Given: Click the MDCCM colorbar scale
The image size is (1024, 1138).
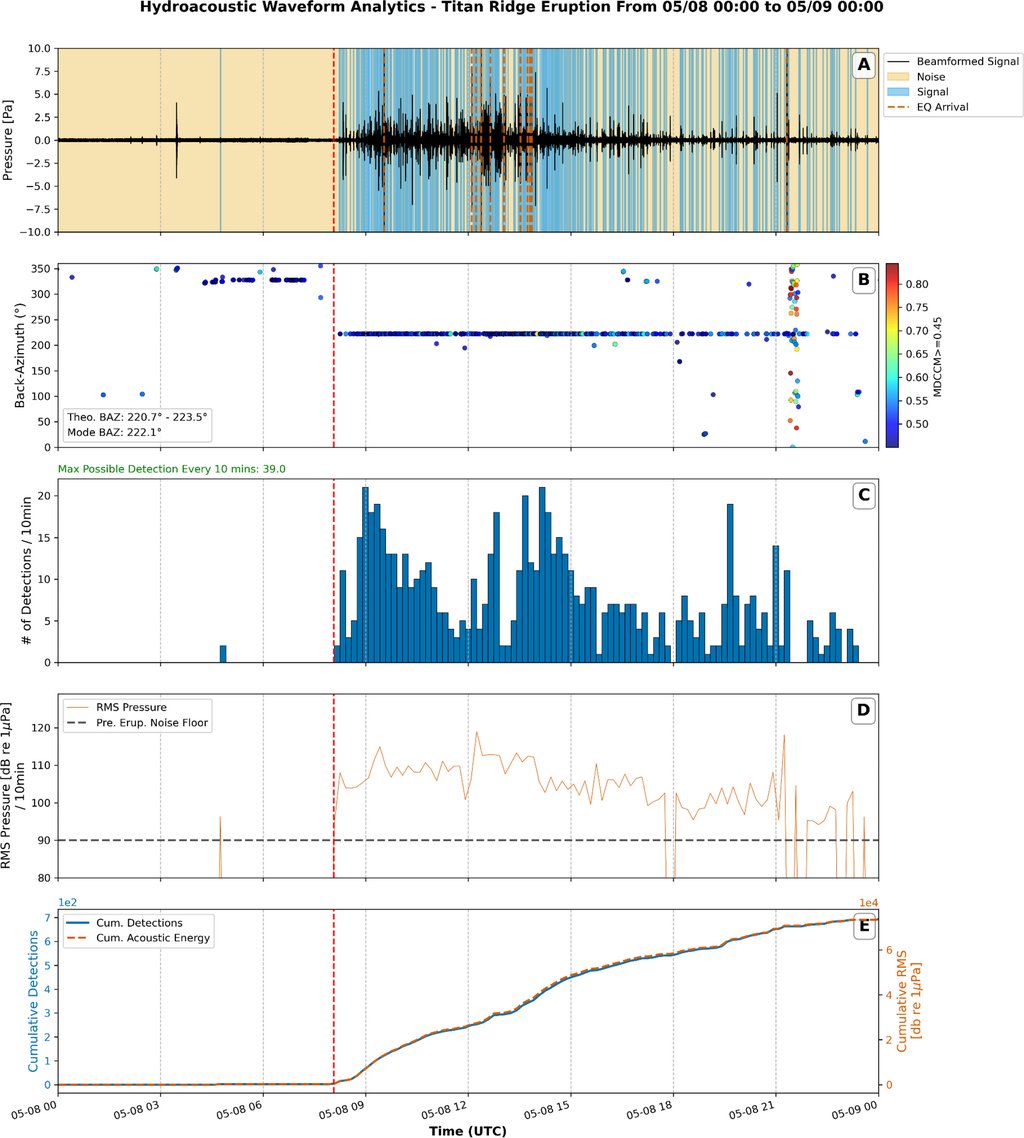Looking at the screenshot, I should (x=892, y=355).
